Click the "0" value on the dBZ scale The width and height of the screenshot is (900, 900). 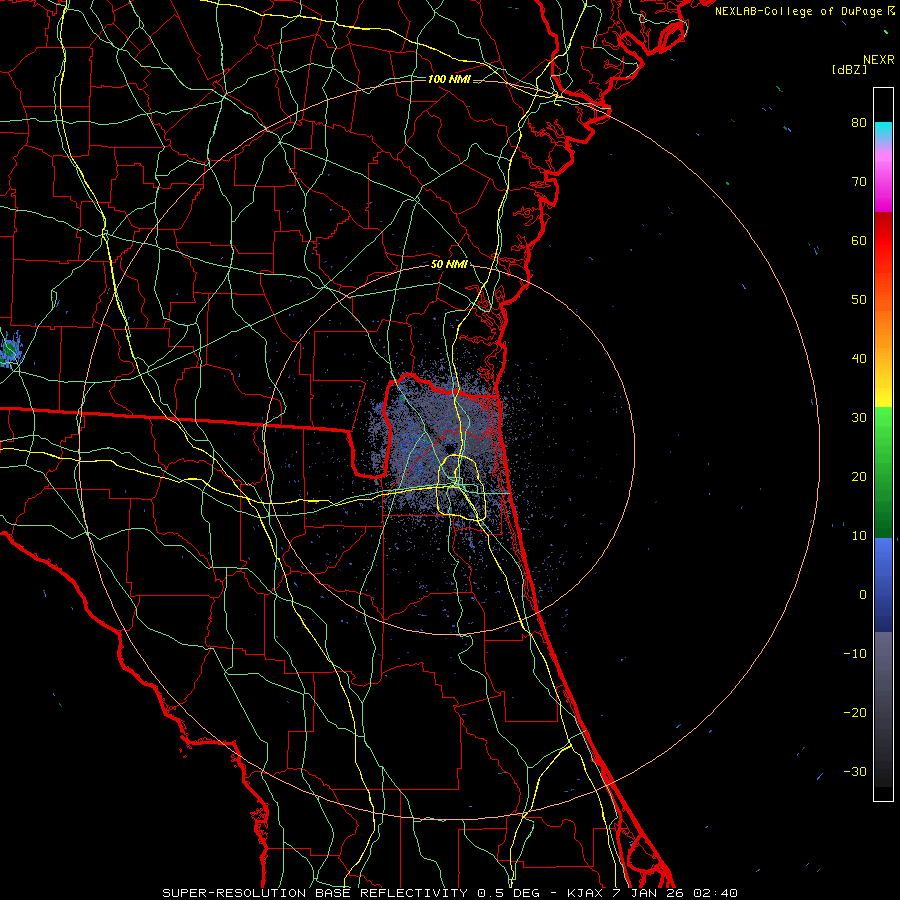pos(863,595)
